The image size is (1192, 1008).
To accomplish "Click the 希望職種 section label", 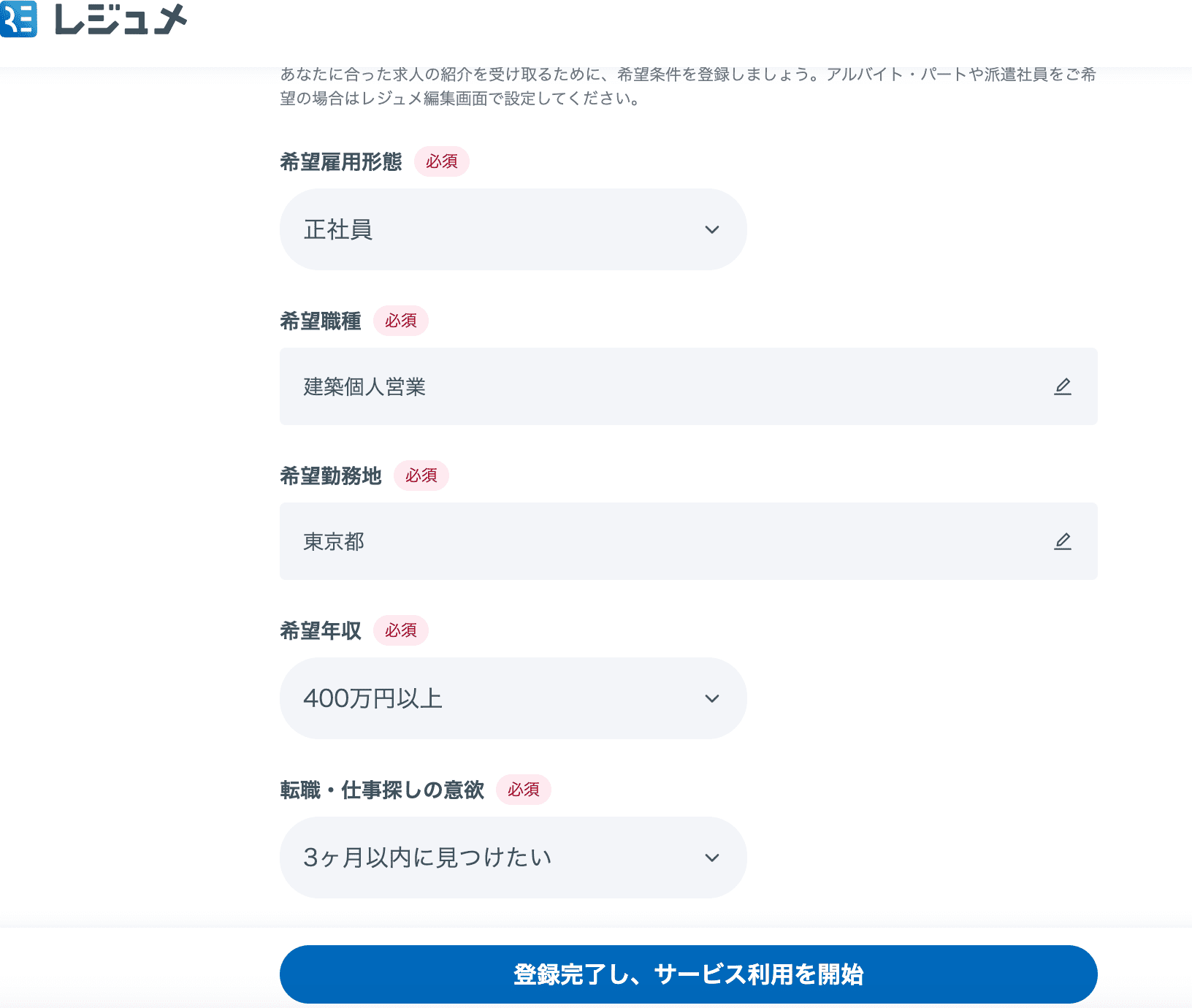I will (x=319, y=321).
